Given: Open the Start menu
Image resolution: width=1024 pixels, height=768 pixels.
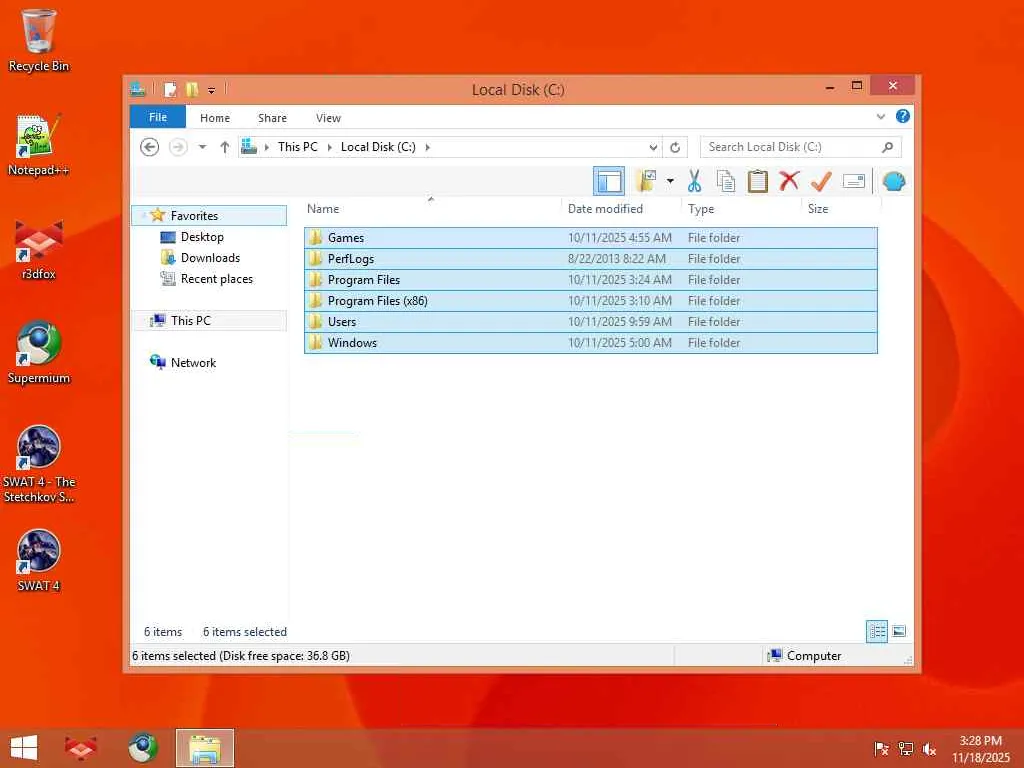Looking at the screenshot, I should (x=24, y=748).
